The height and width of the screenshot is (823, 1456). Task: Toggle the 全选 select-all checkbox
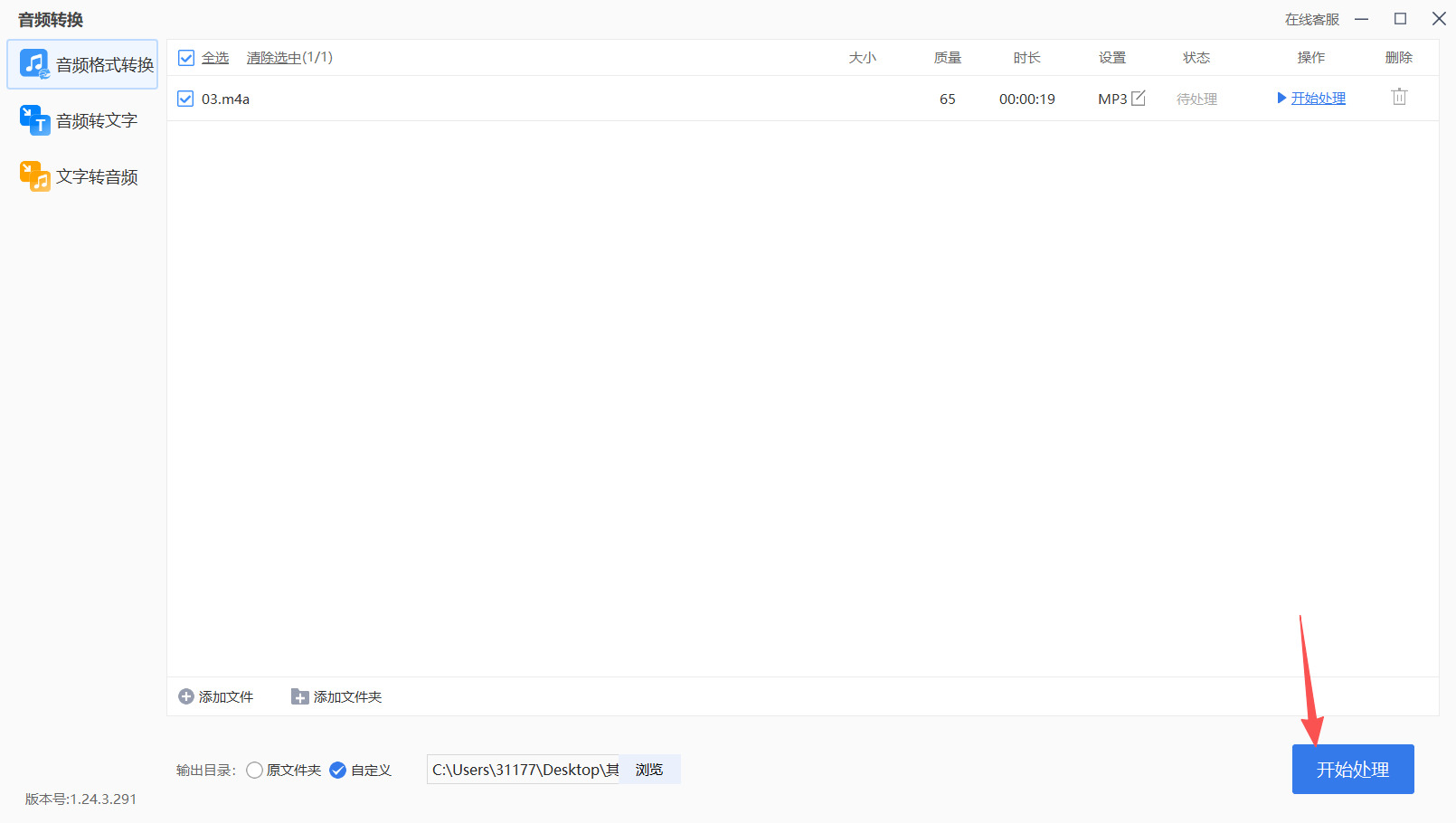[x=186, y=58]
